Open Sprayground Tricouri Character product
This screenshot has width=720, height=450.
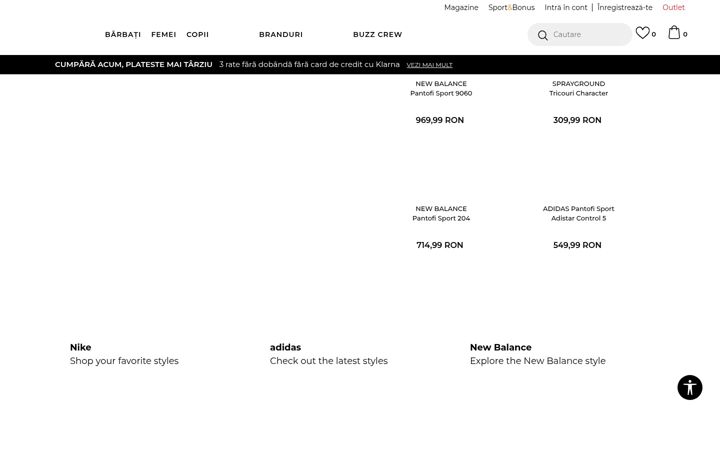click(x=579, y=88)
